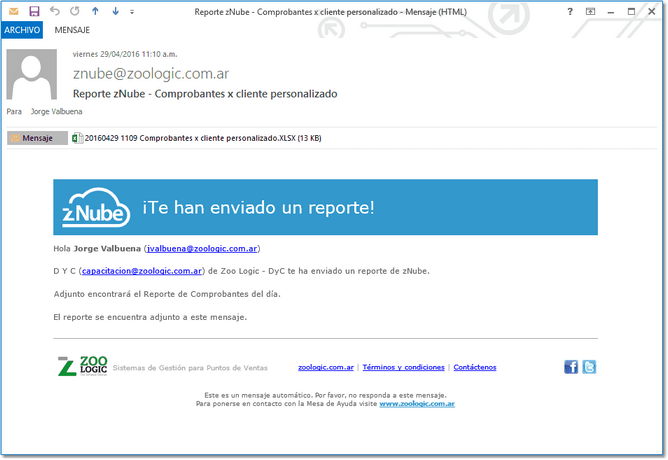Screen dimensions: 668x460
Task: Click the envelope mail icon in title bar
Action: pos(14,12)
